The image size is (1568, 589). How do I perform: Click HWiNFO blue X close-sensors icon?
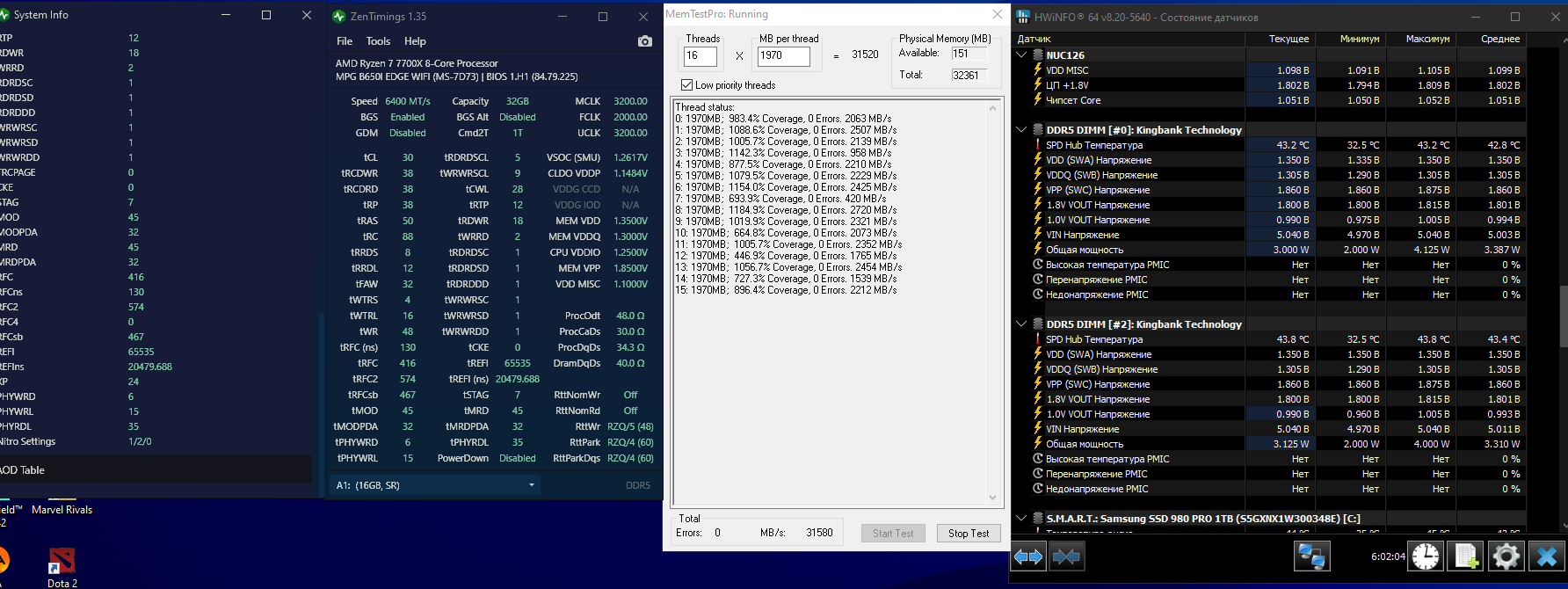[x=1546, y=556]
